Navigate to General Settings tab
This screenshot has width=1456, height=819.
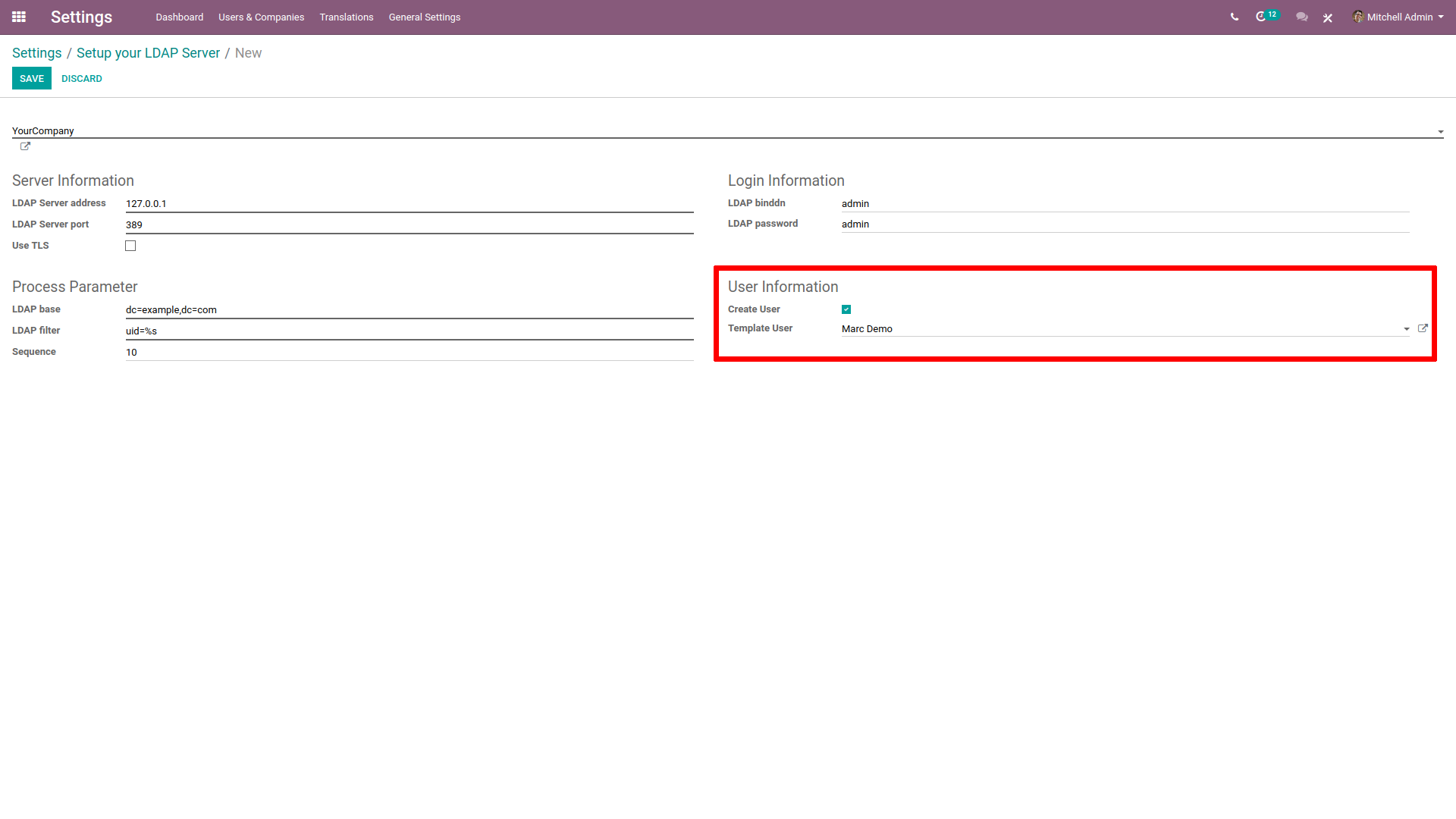pyautogui.click(x=423, y=17)
